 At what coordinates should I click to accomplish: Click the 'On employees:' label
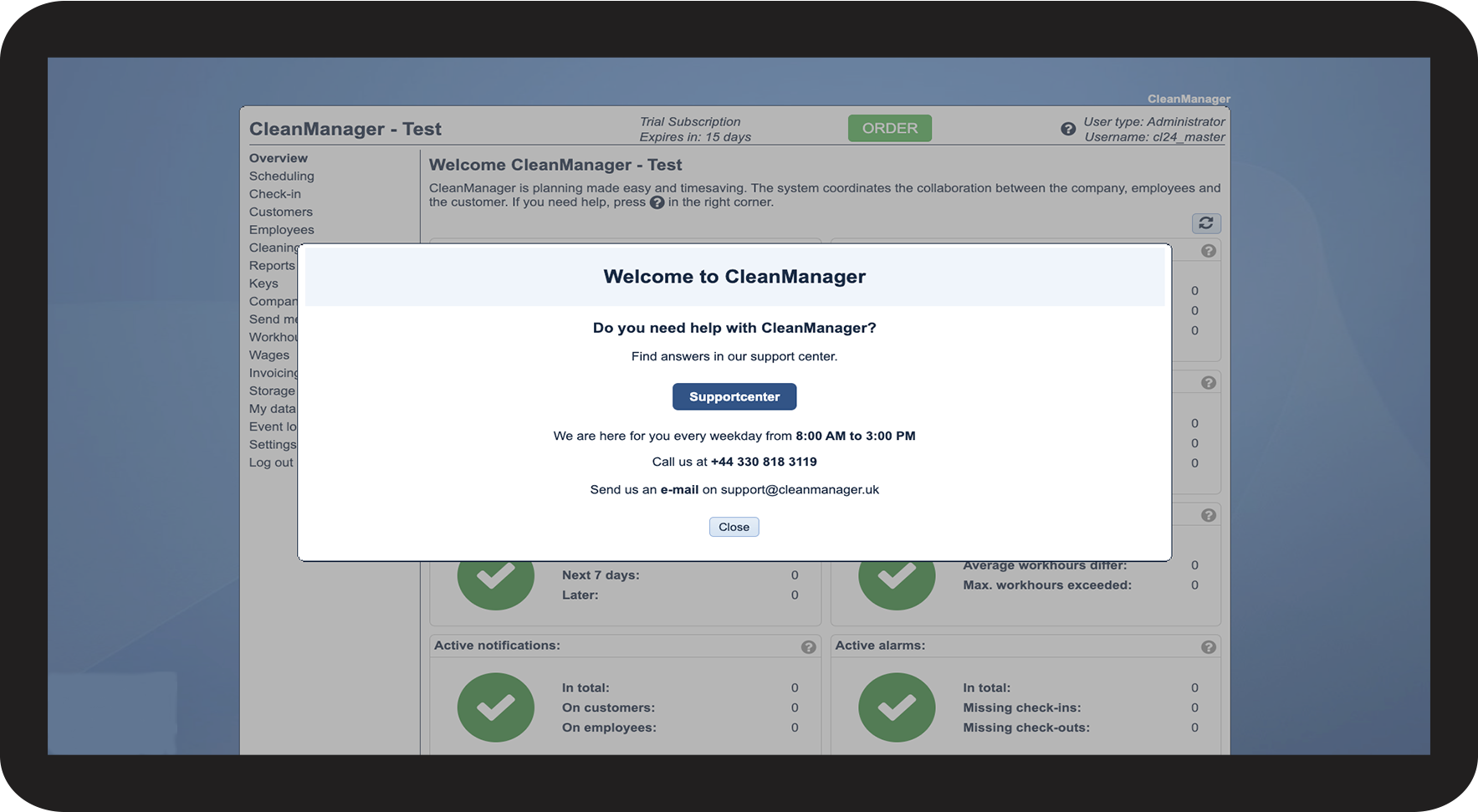pos(609,728)
